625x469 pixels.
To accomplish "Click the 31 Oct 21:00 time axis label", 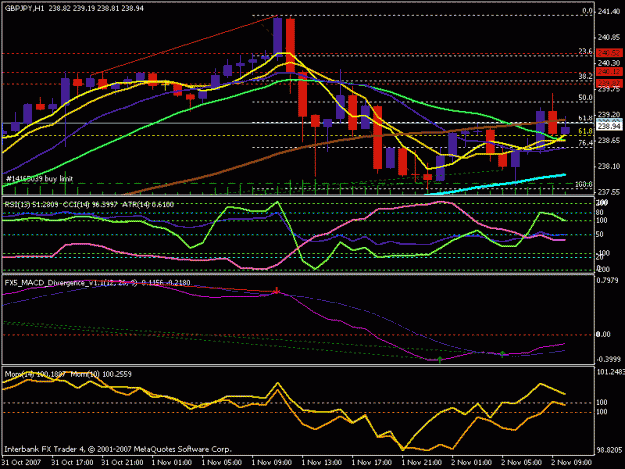I will click(x=122, y=463).
